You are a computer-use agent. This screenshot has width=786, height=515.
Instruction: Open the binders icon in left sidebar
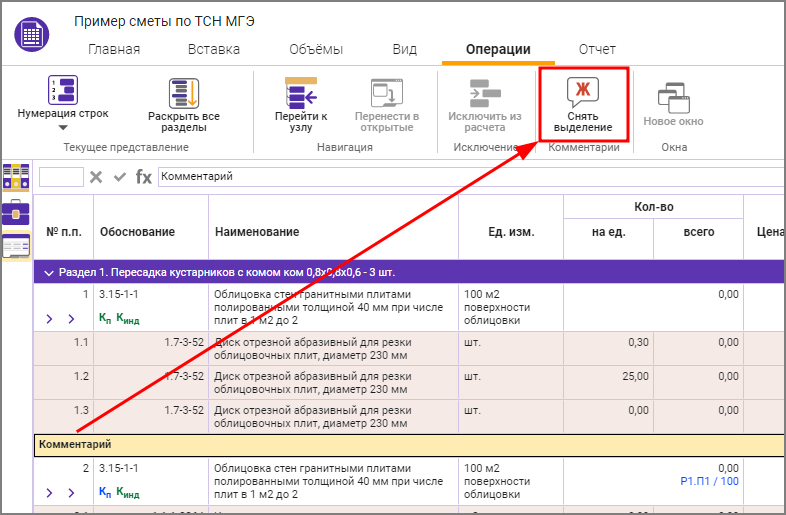(x=16, y=176)
